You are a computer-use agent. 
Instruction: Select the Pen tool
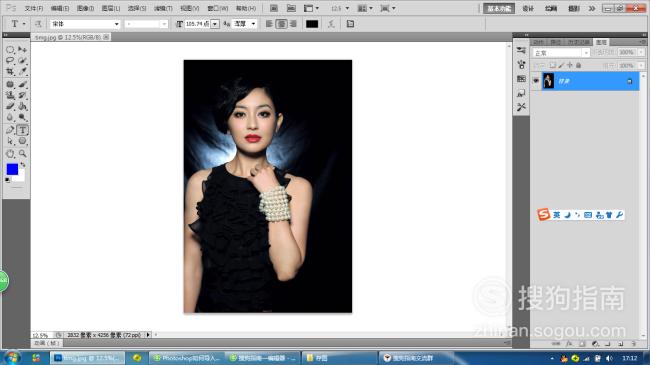coord(10,130)
